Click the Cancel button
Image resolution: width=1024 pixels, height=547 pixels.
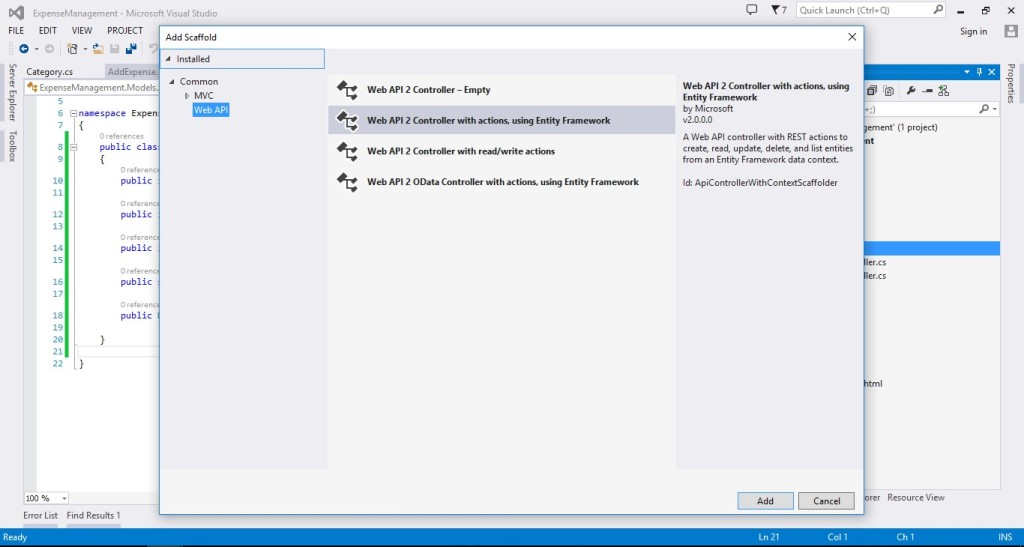(826, 501)
